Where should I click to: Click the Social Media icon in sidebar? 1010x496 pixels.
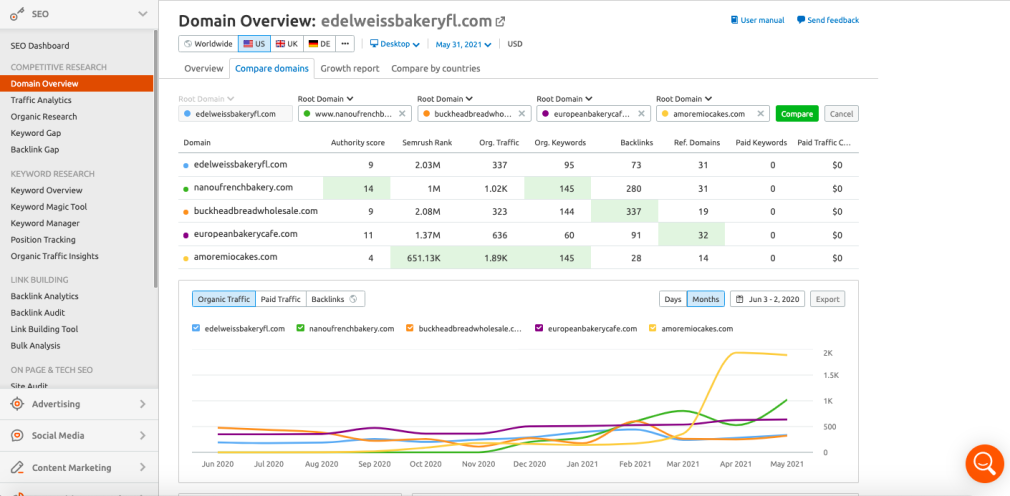pos(16,436)
